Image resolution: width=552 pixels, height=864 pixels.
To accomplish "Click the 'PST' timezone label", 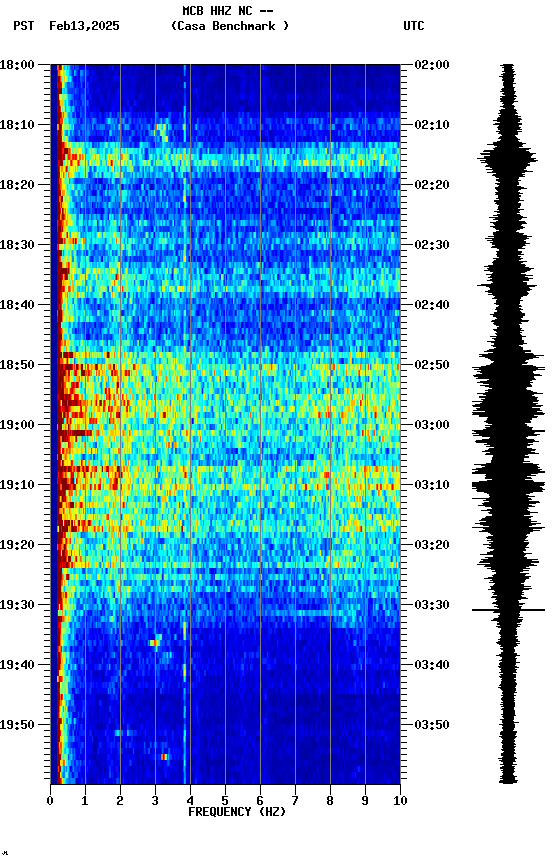I will tap(24, 26).
